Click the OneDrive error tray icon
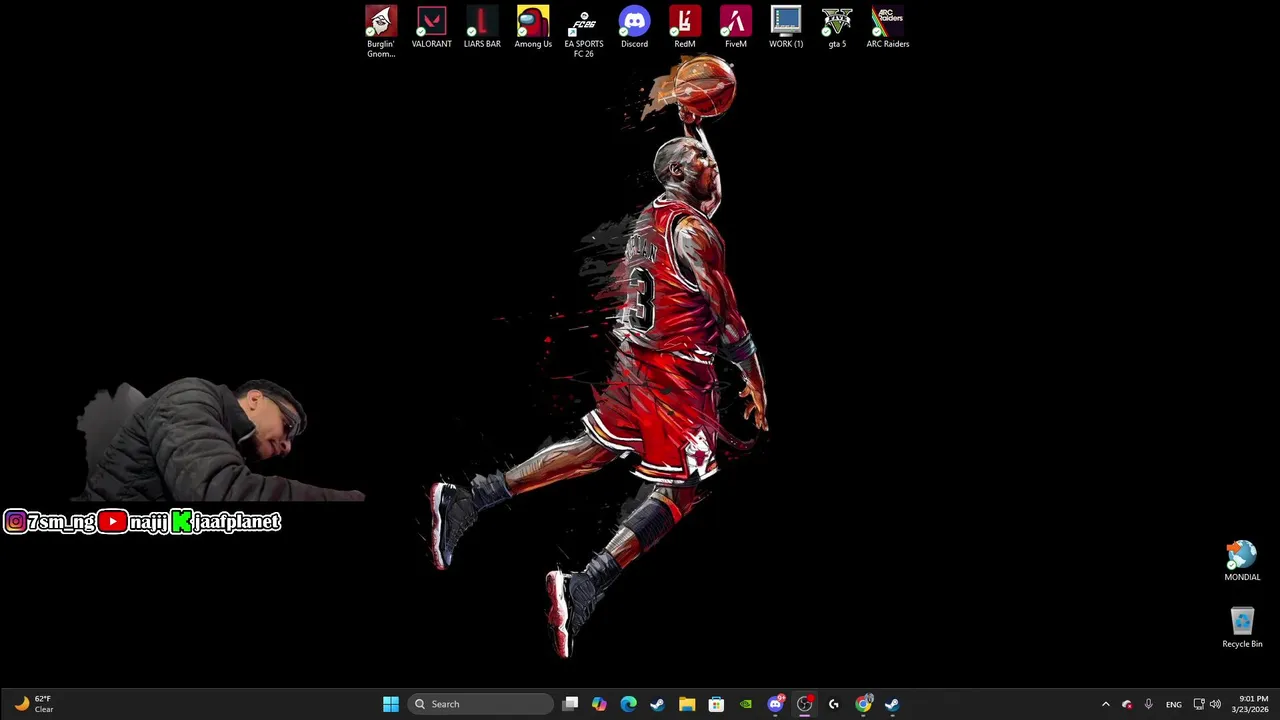Image resolution: width=1280 pixels, height=720 pixels. (x=1127, y=704)
